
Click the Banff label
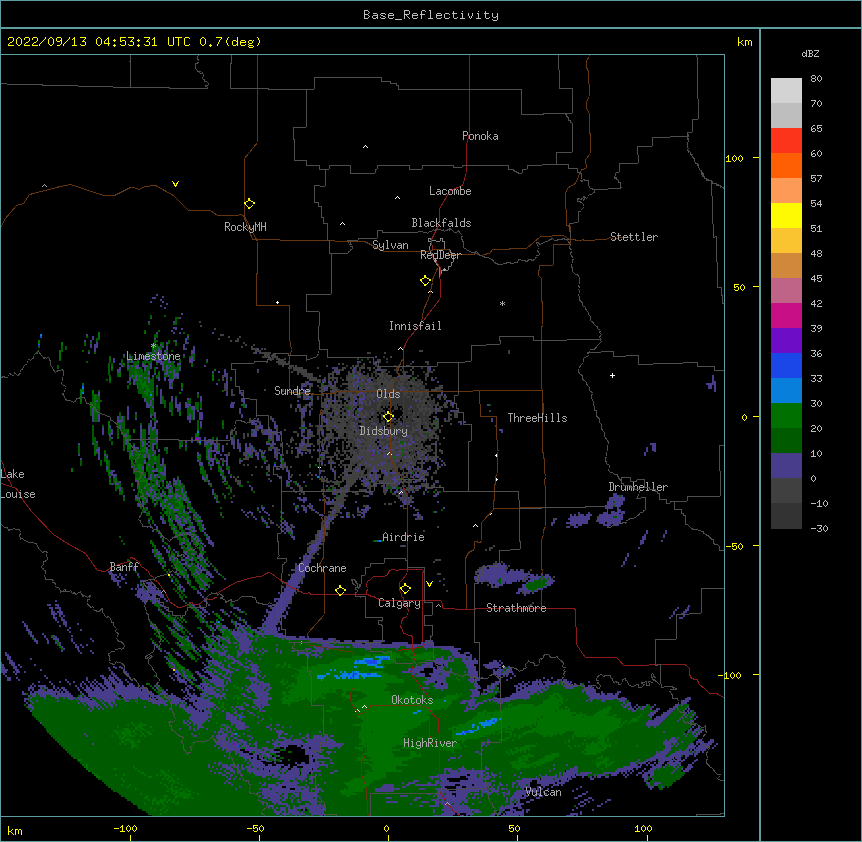click(x=124, y=567)
